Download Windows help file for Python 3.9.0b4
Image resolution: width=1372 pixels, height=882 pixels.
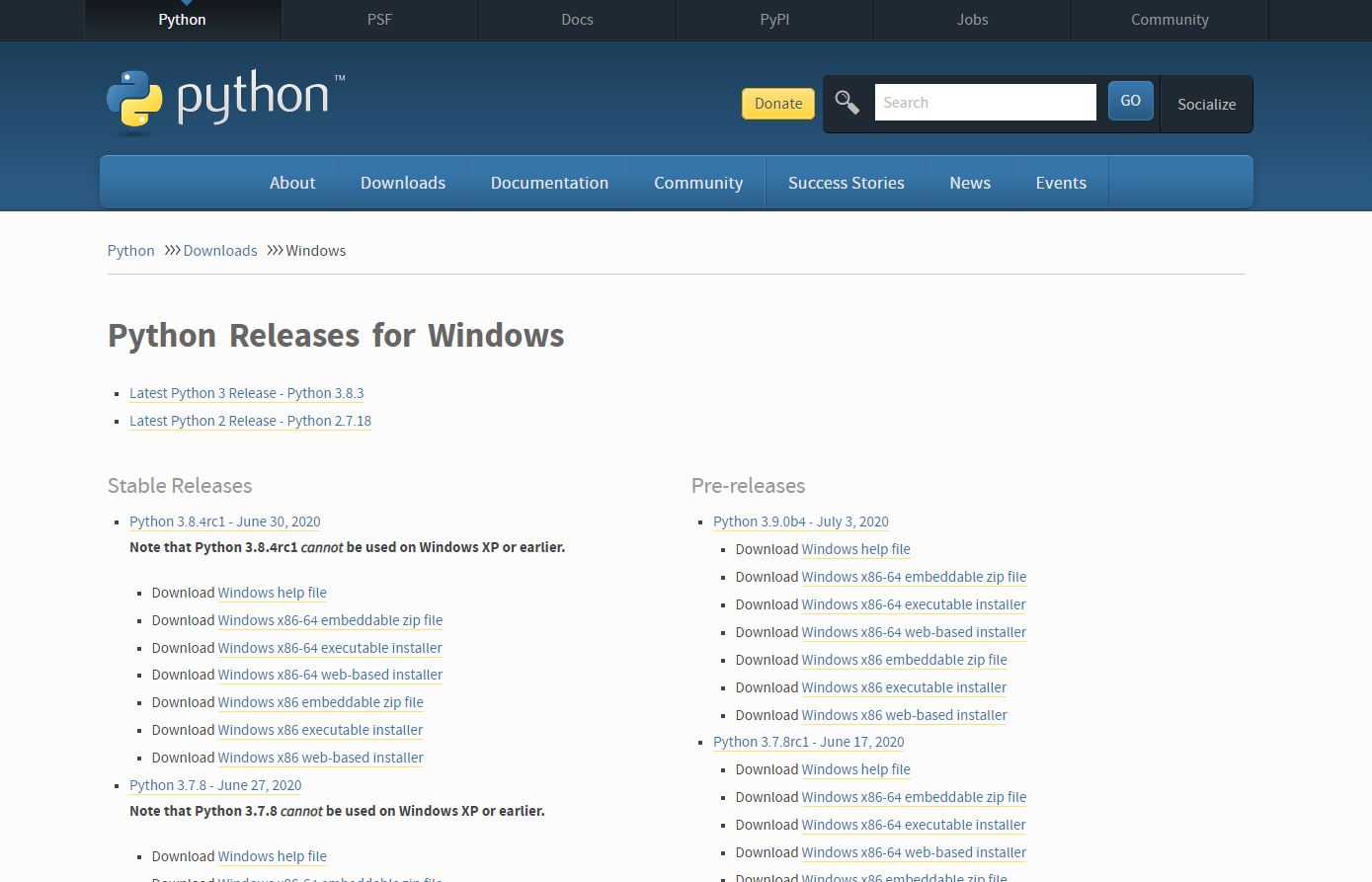tap(856, 549)
